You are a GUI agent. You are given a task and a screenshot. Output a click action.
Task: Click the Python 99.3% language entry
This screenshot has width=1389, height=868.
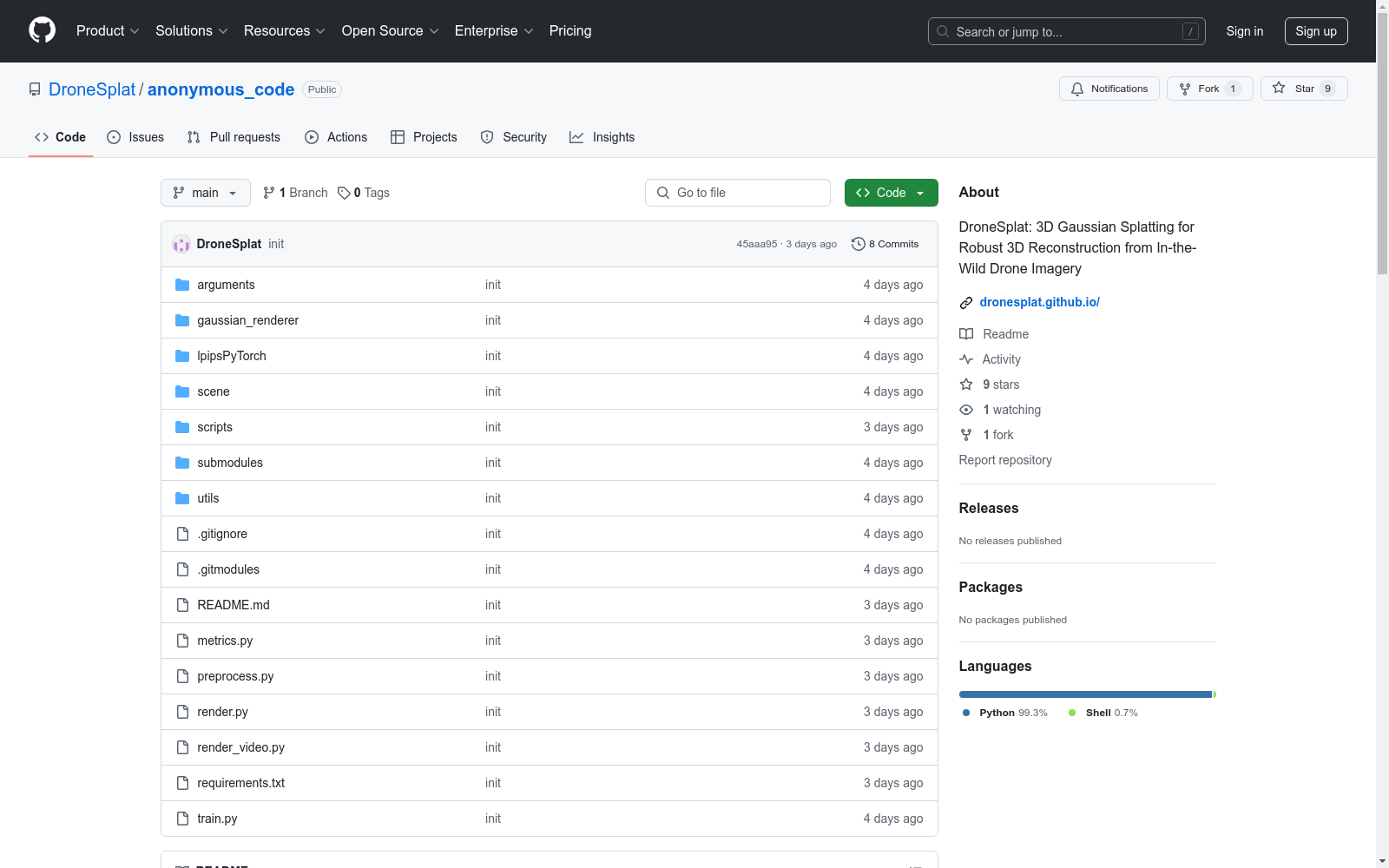[1005, 713]
